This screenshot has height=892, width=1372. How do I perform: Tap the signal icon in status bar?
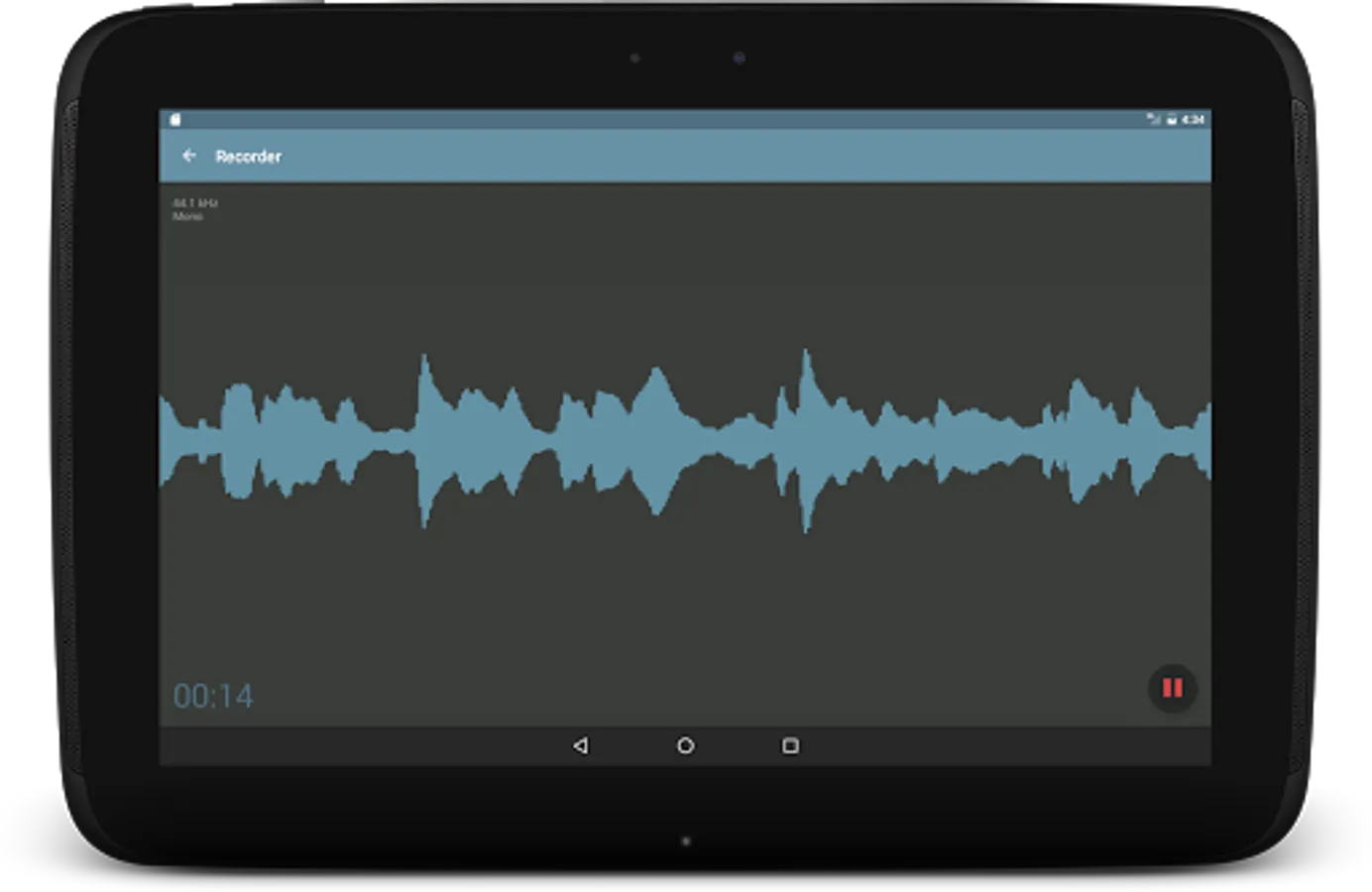pyautogui.click(x=1154, y=119)
